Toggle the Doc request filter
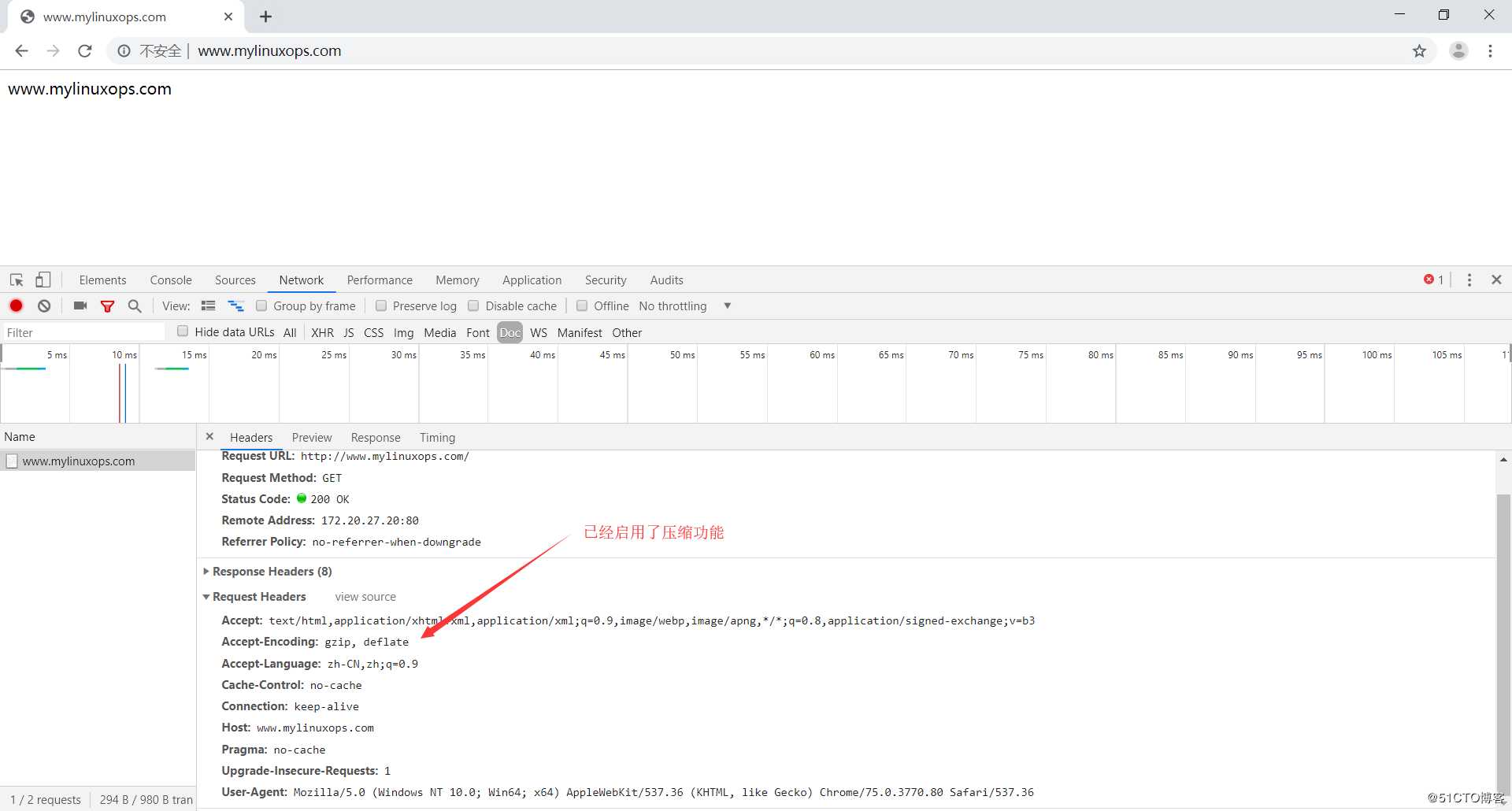The height and width of the screenshot is (811, 1512). pyautogui.click(x=510, y=333)
